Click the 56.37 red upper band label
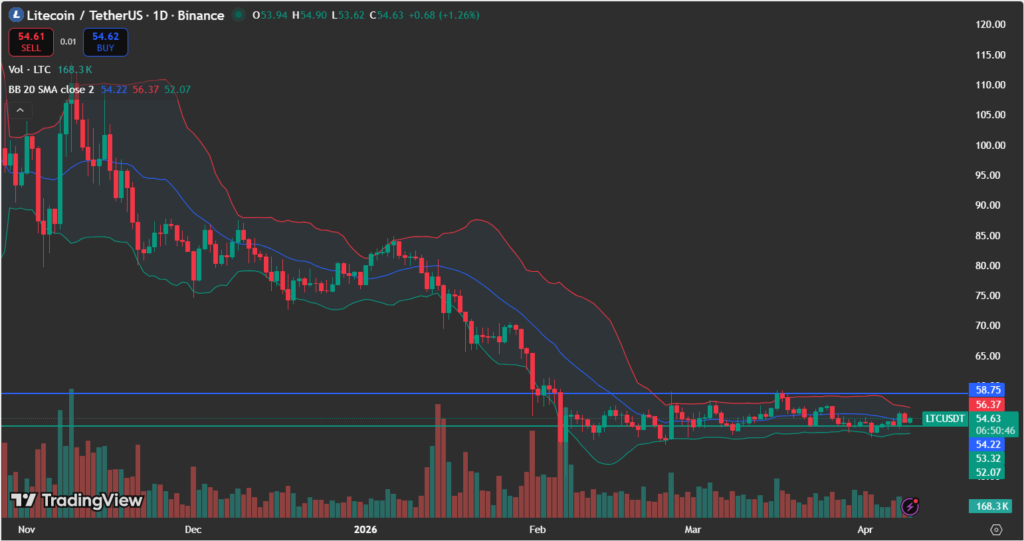 [987, 404]
